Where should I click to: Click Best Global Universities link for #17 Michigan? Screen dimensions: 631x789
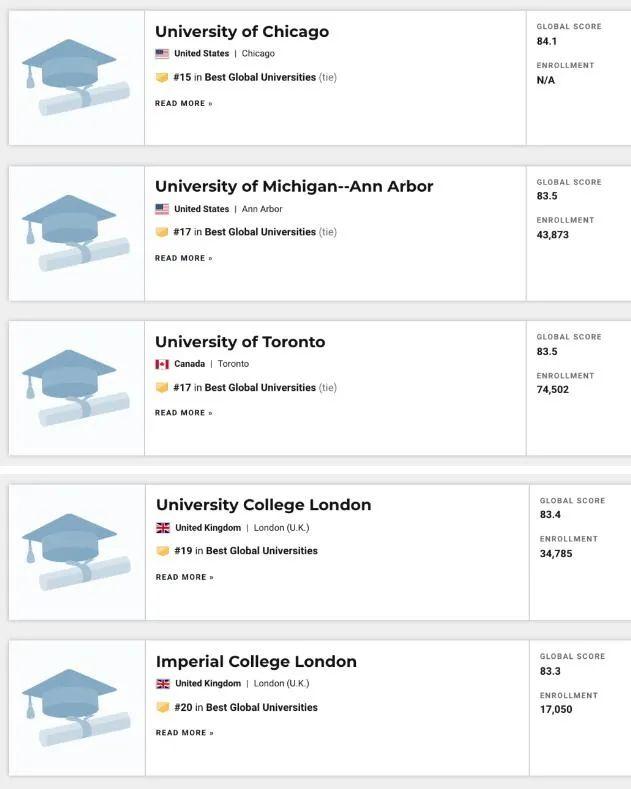pos(260,232)
